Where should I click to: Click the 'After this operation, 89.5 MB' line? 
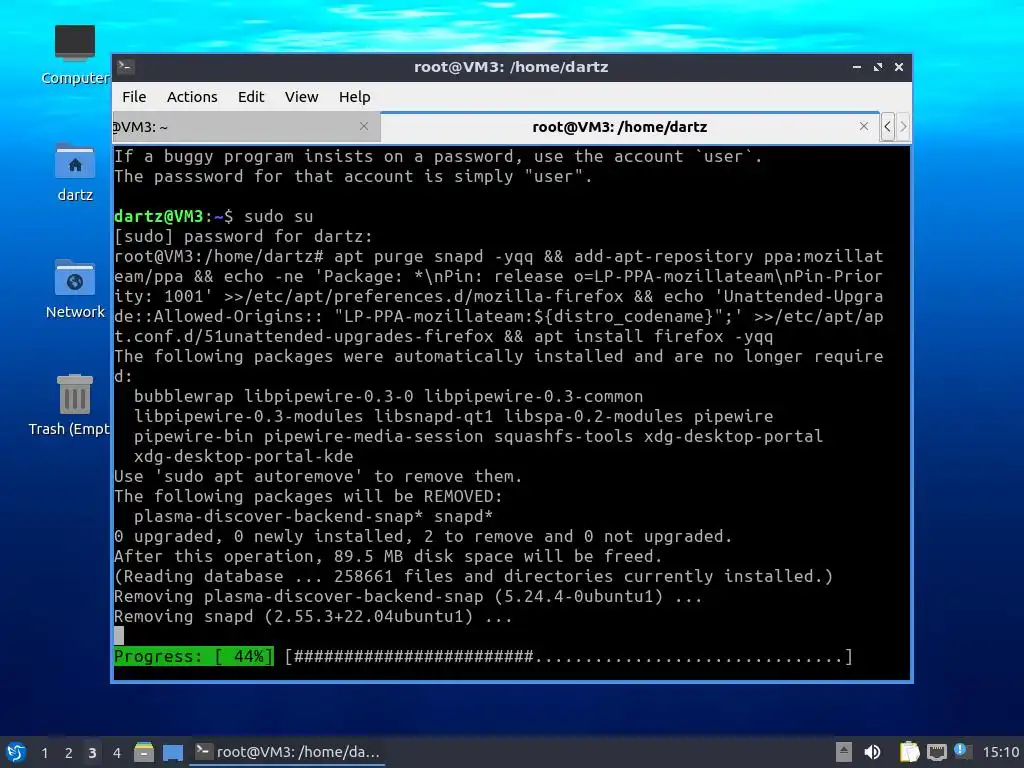(388, 556)
